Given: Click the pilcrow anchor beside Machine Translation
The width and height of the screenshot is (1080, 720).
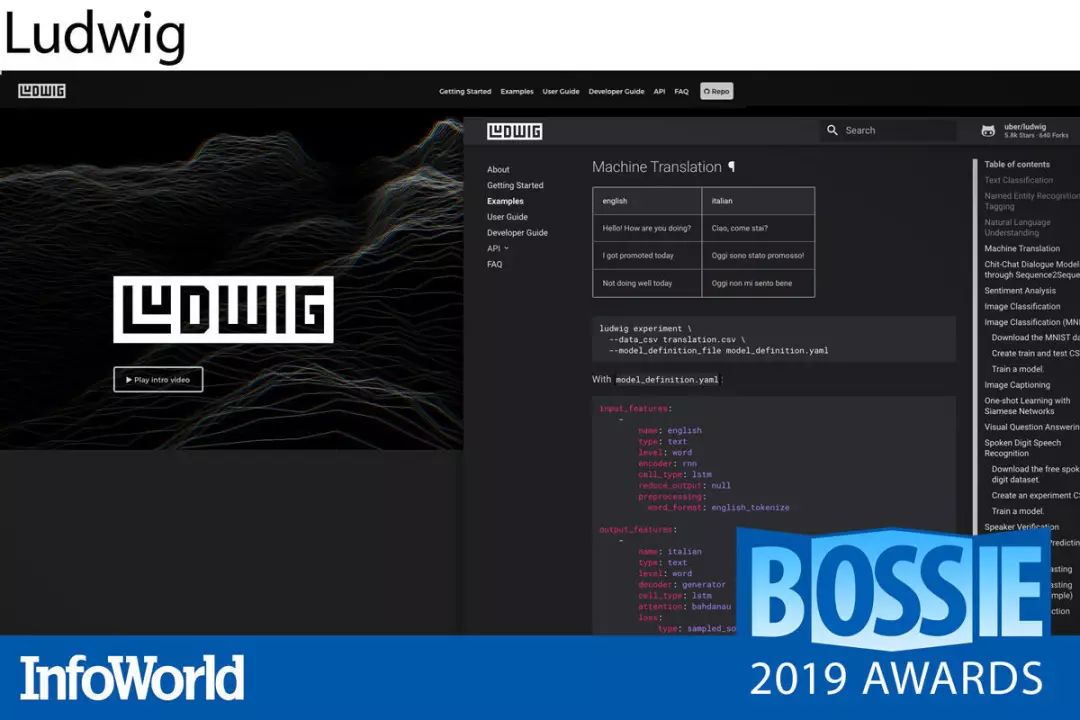Looking at the screenshot, I should [731, 167].
